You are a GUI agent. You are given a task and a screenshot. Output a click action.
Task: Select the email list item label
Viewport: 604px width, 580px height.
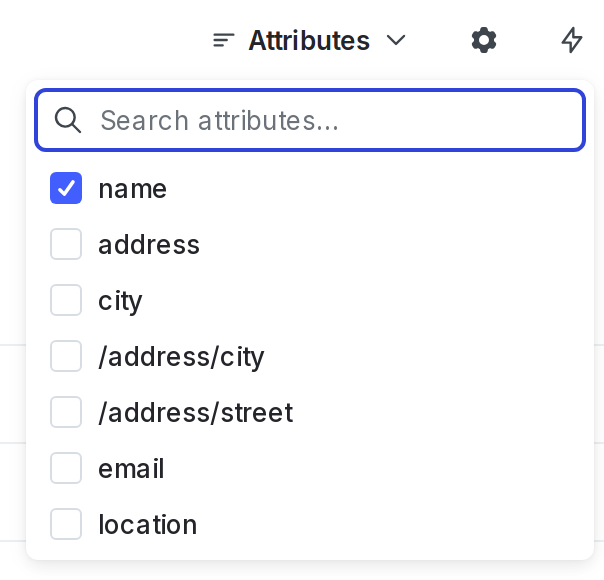point(131,469)
